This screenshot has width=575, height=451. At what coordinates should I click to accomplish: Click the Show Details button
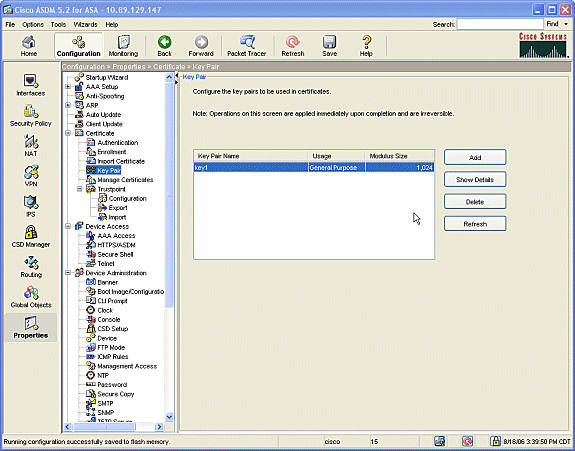point(475,179)
